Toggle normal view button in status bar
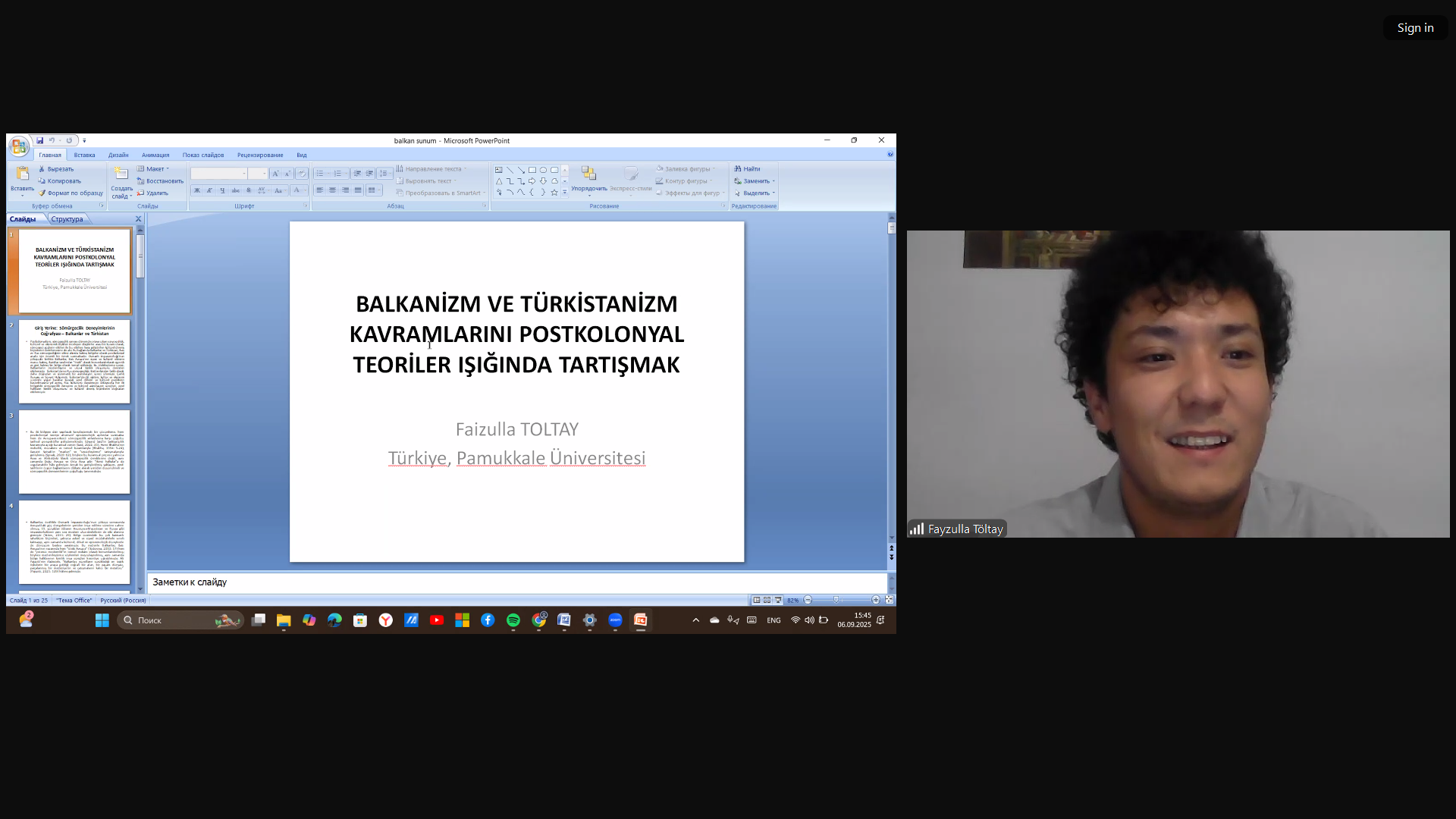1456x819 pixels. [x=757, y=600]
